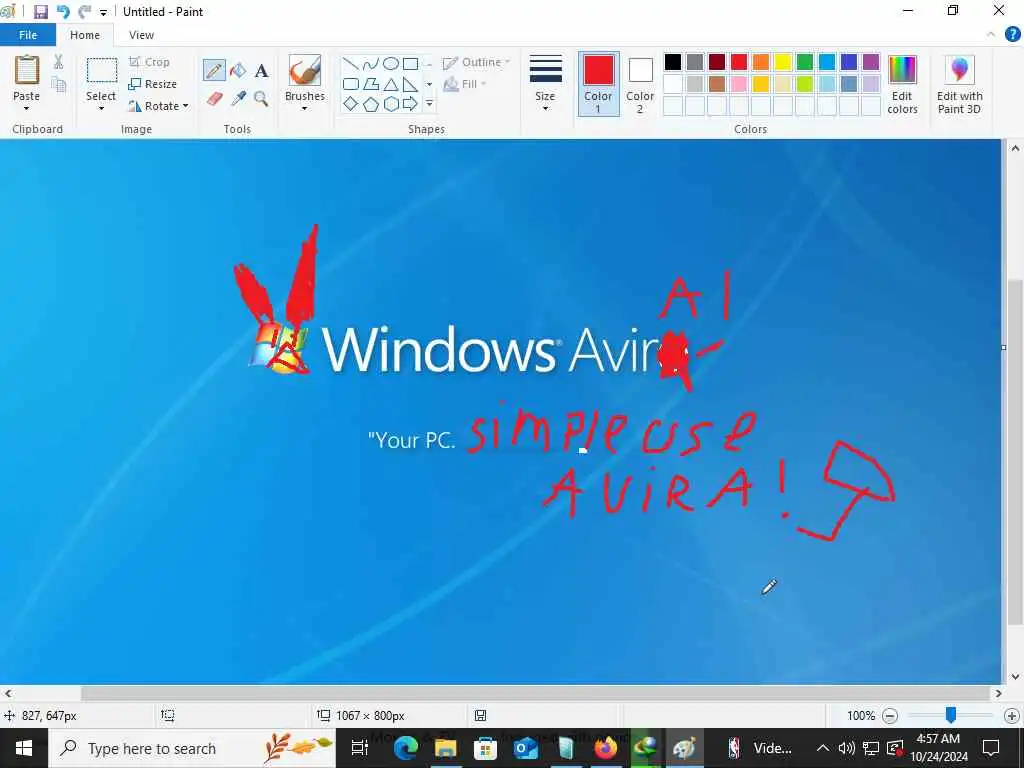The image size is (1024, 768).
Task: Choose the Rounded rectangle shape
Action: coord(351,84)
